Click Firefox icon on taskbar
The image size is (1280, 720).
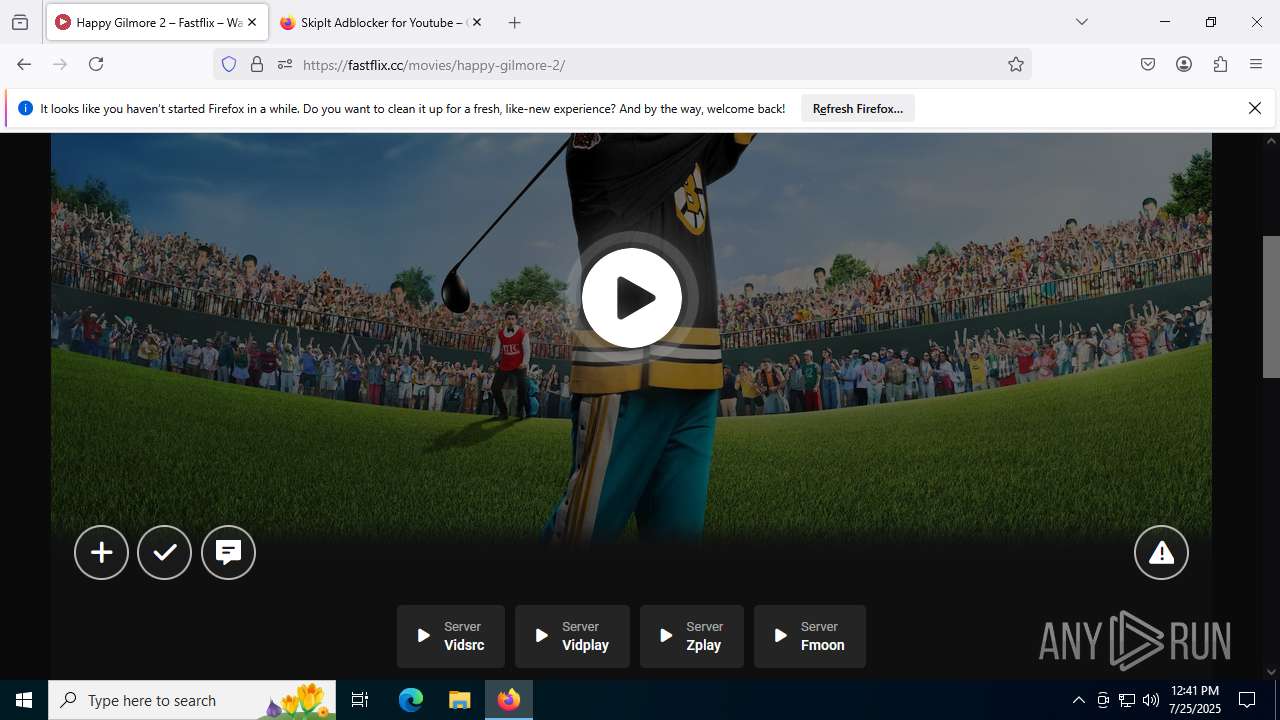click(509, 700)
